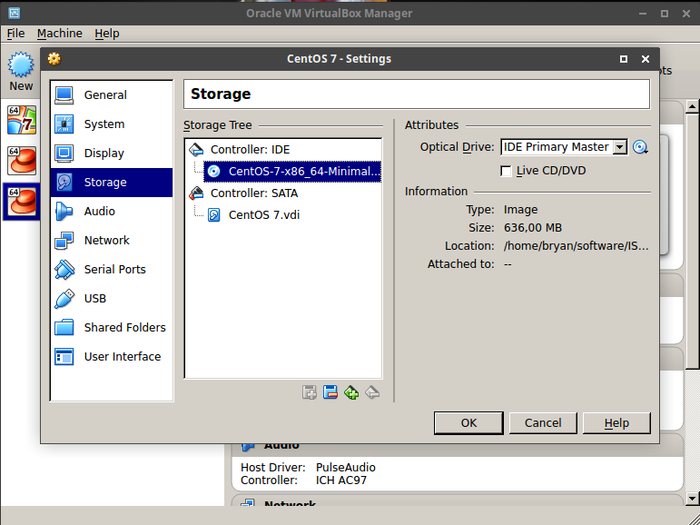
Task: Click the Audio speaker icon in sidebar
Action: (x=64, y=211)
